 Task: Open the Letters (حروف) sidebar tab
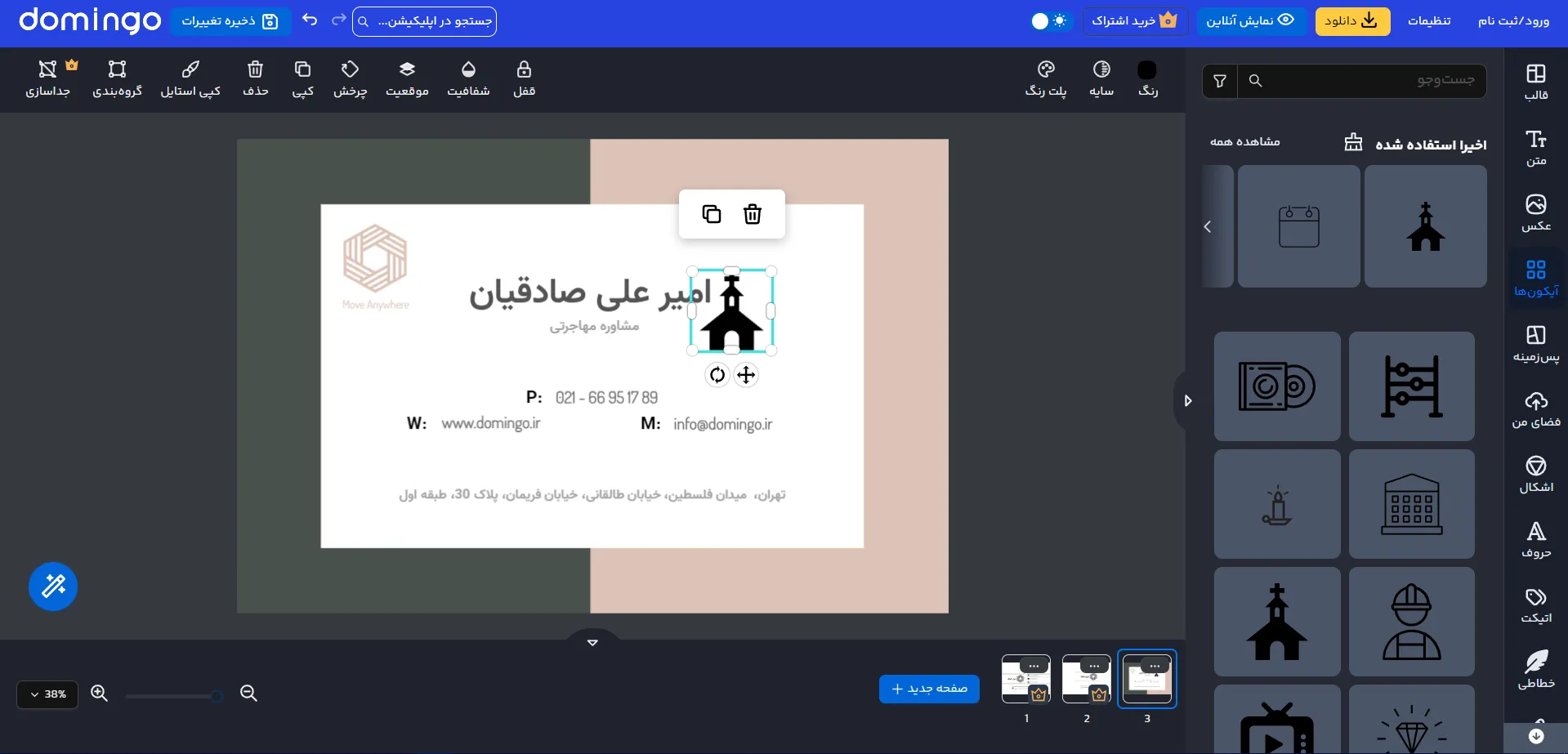pos(1536,539)
